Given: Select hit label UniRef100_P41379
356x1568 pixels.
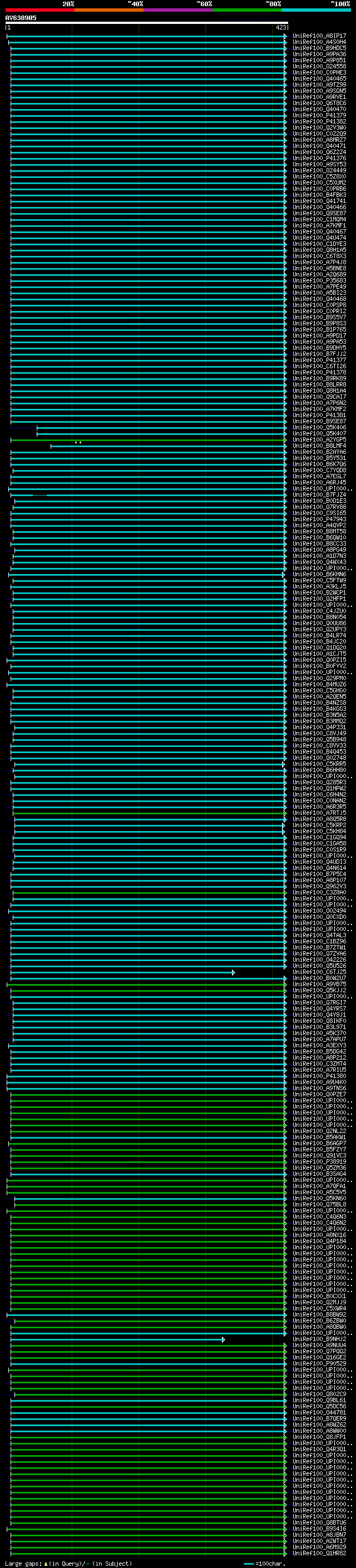Looking at the screenshot, I should click(x=319, y=115).
